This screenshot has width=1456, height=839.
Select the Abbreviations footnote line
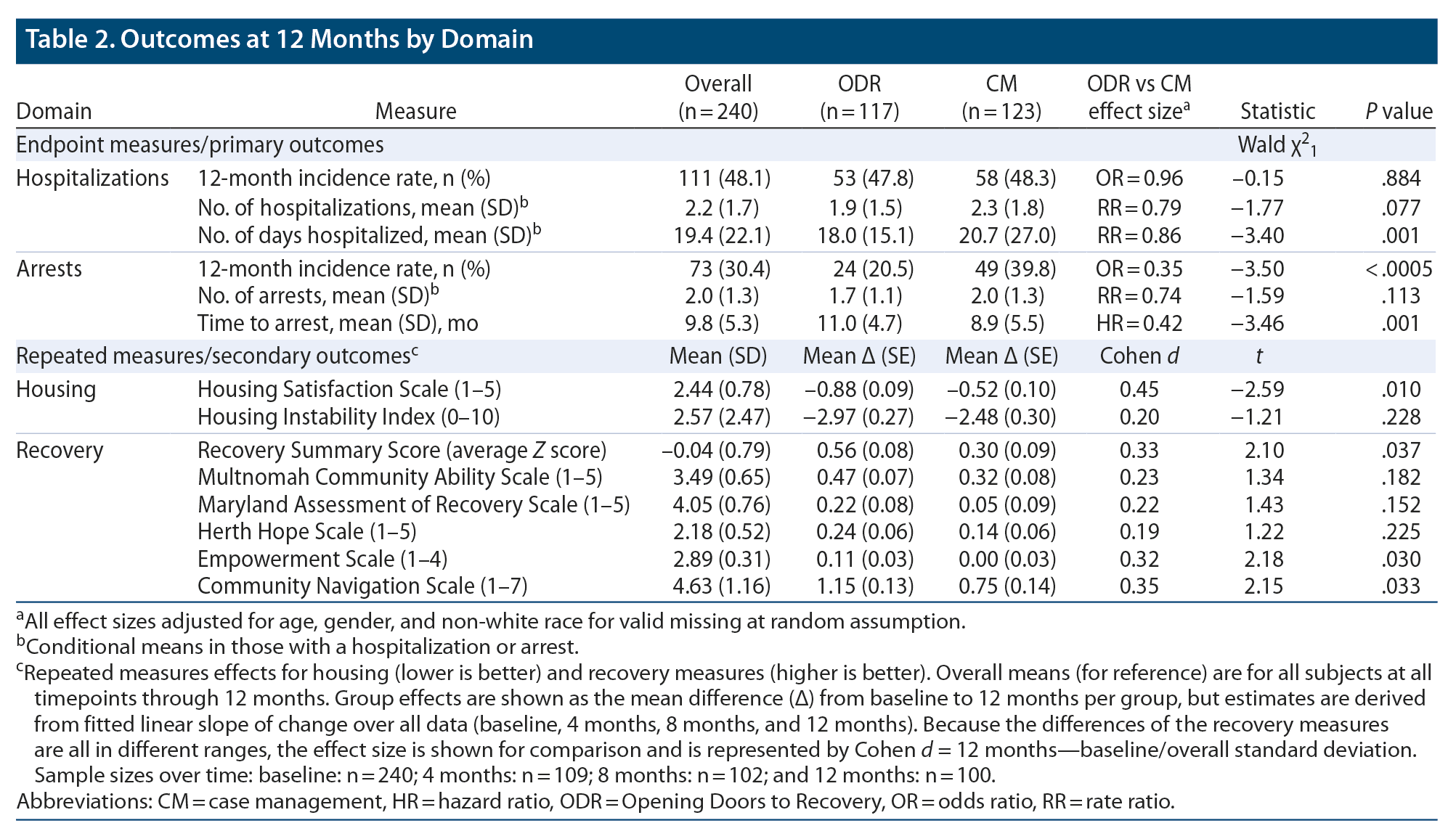[x=595, y=802]
